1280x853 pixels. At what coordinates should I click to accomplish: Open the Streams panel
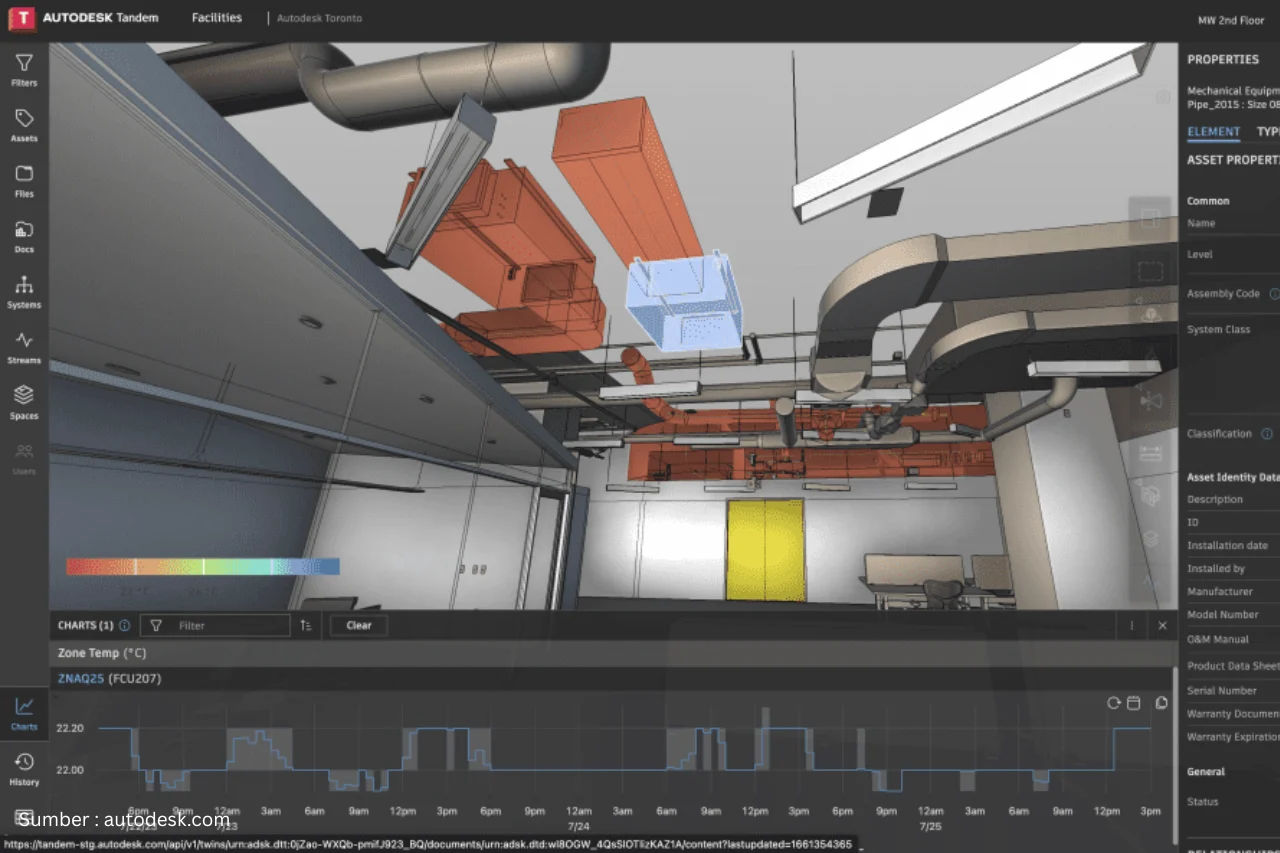tap(24, 346)
